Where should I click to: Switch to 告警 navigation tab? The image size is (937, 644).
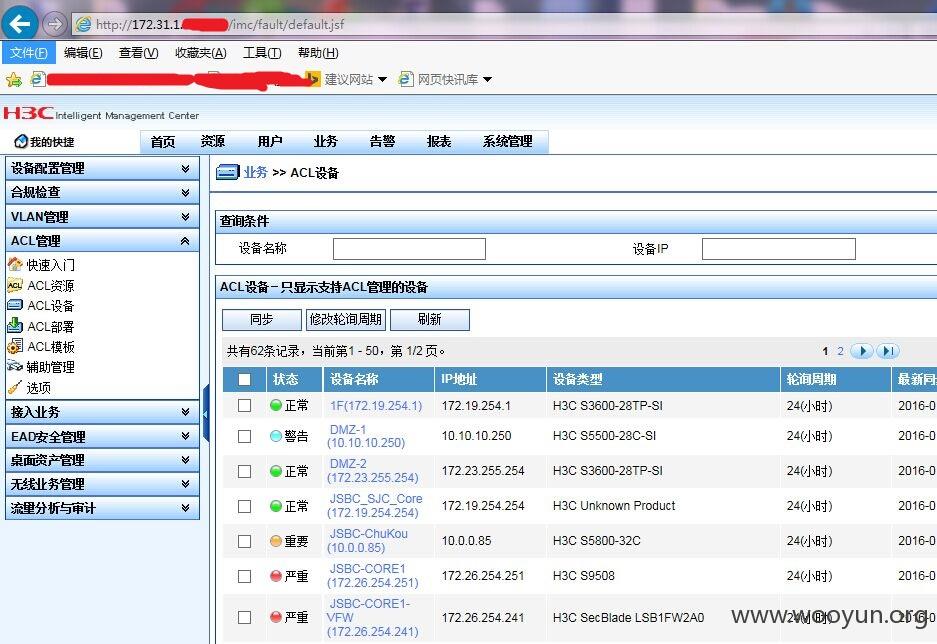pyautogui.click(x=382, y=141)
